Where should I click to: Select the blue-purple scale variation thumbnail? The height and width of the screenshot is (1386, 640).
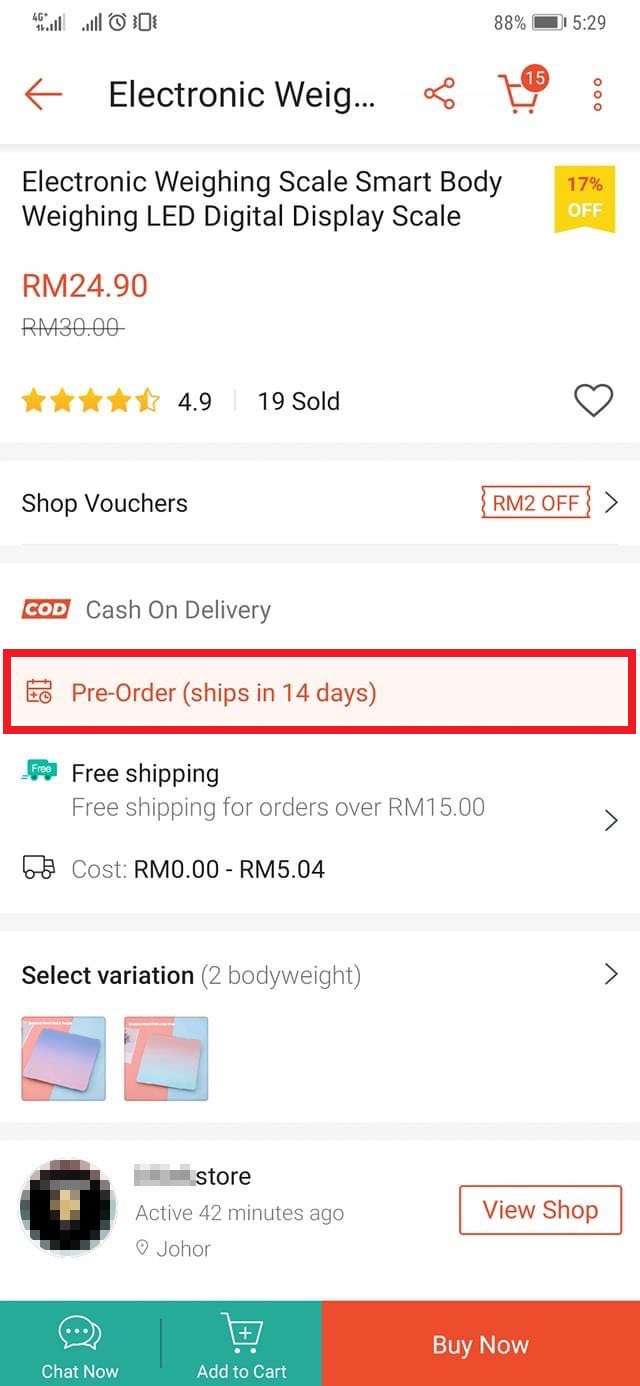(x=64, y=1059)
